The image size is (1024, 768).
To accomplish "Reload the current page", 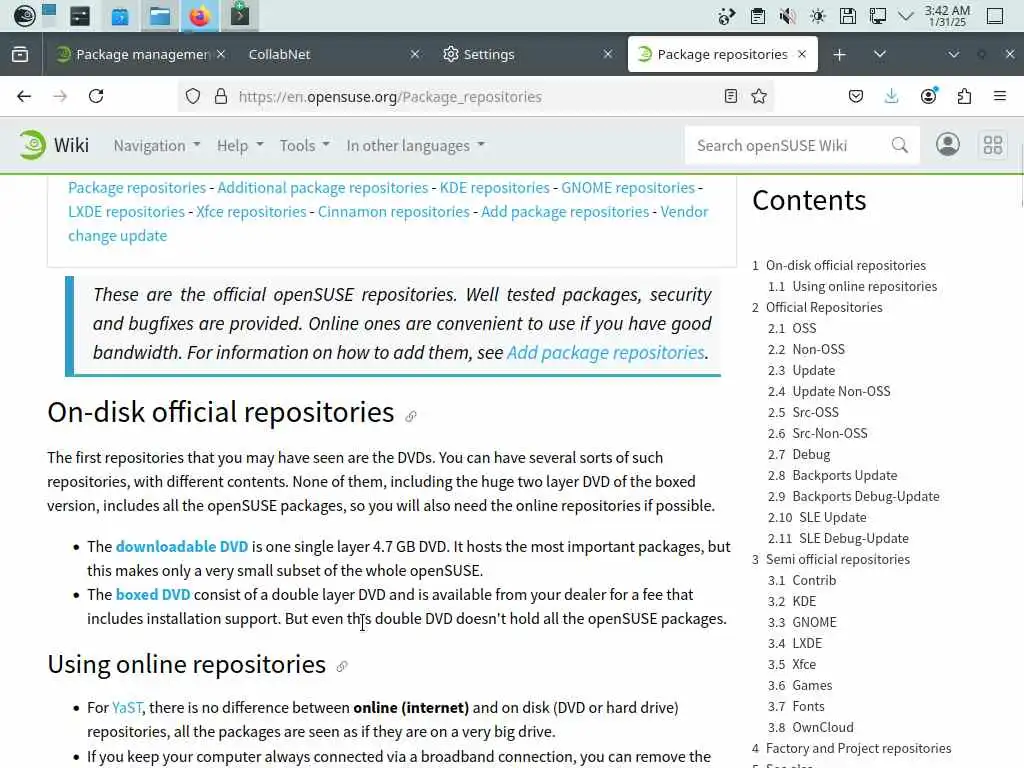I will tap(96, 97).
